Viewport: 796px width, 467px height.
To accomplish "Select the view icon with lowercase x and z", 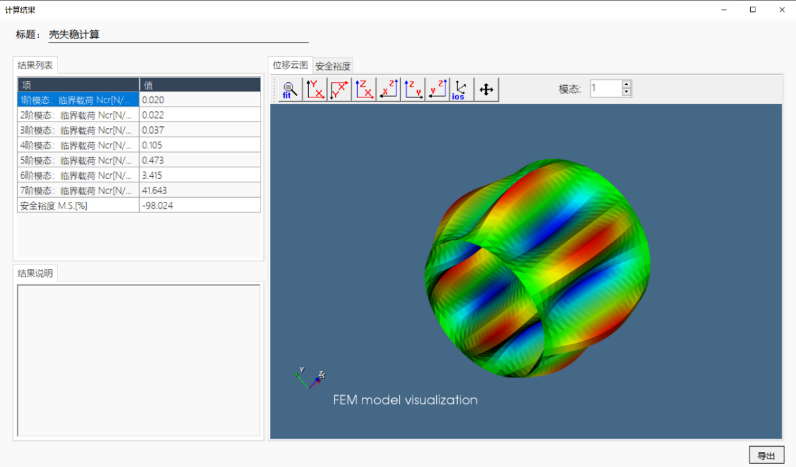I will 388,90.
